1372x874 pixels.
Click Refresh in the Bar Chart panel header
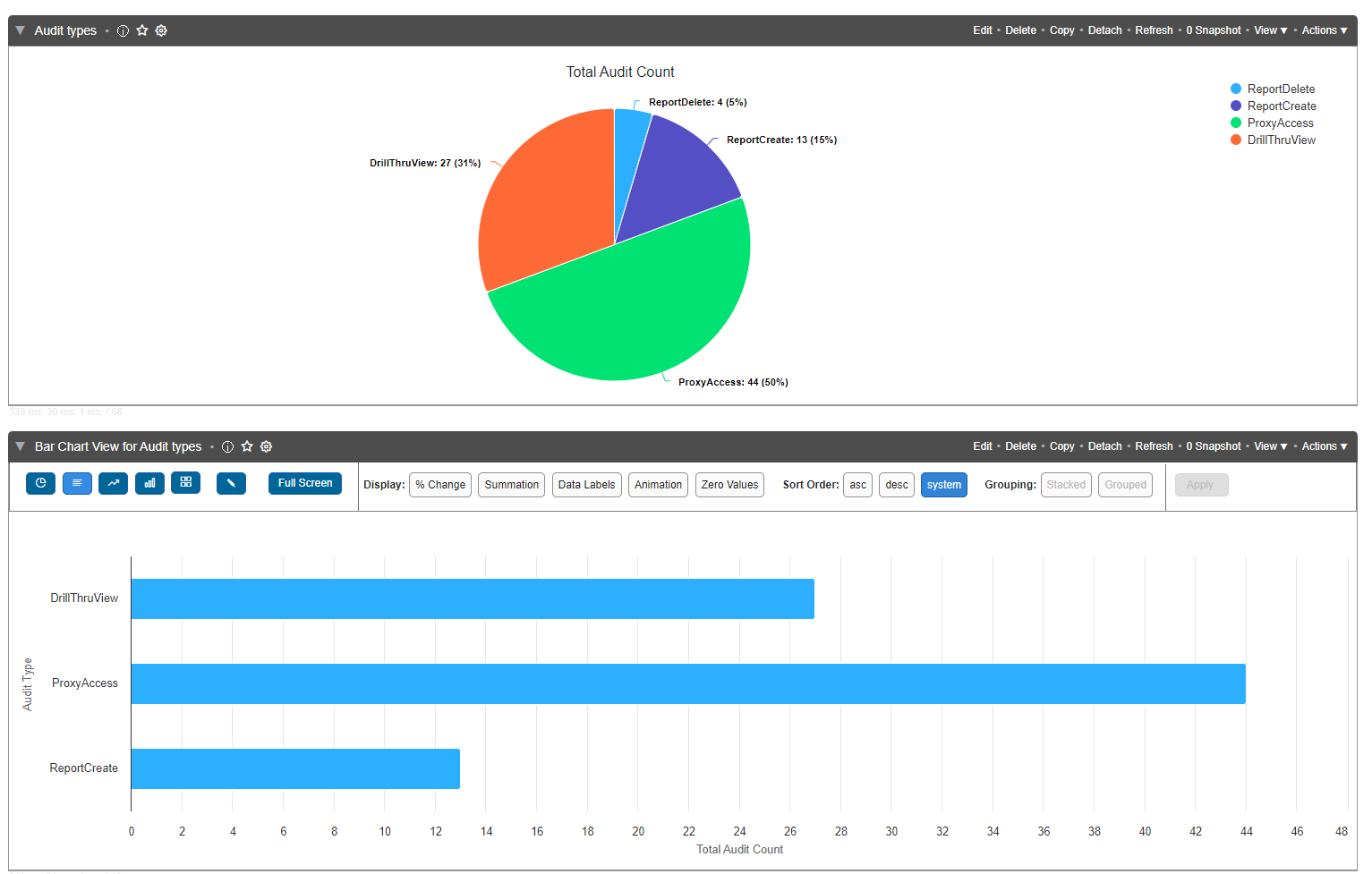(x=1154, y=446)
